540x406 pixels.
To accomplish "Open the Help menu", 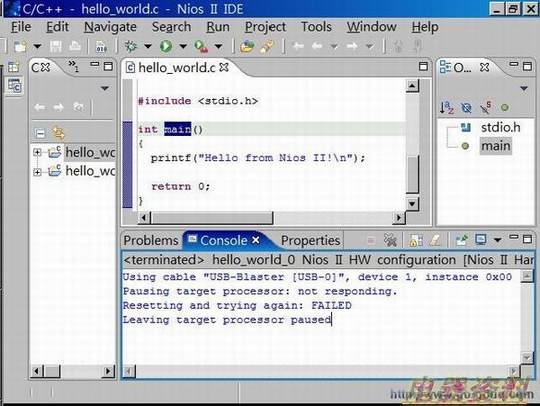I will click(425, 27).
